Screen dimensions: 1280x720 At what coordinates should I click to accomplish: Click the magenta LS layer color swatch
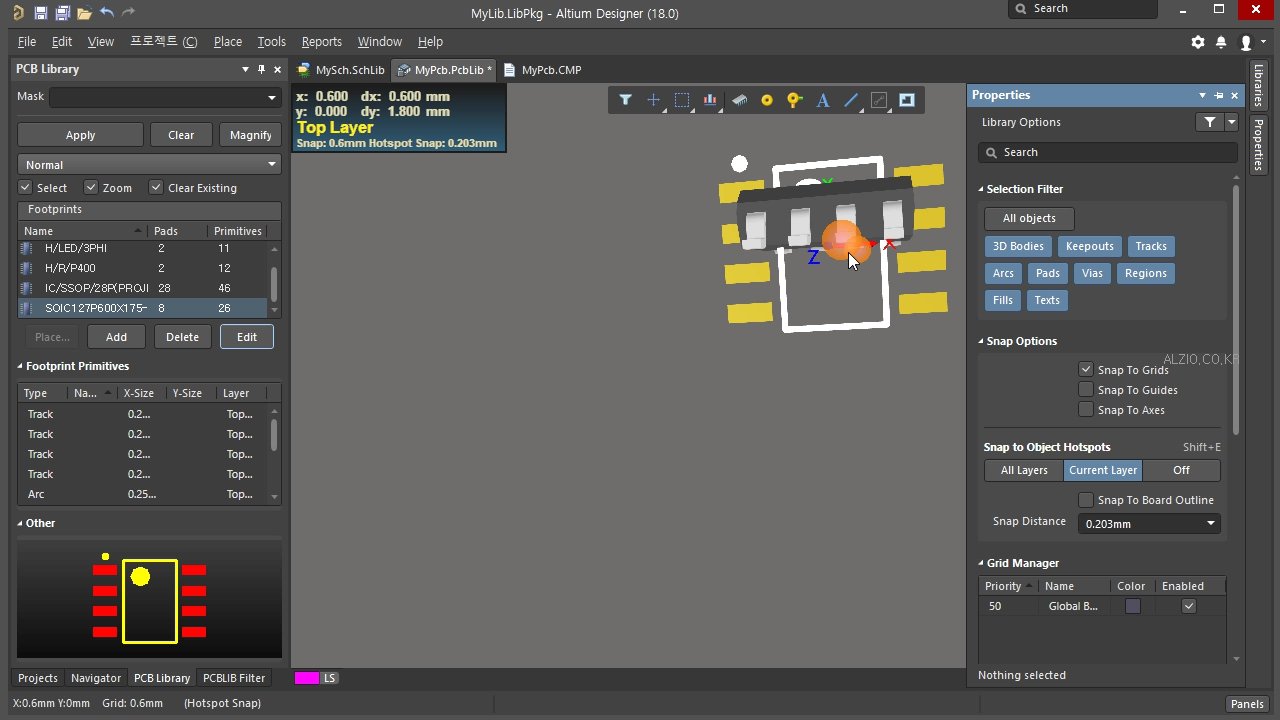point(306,678)
